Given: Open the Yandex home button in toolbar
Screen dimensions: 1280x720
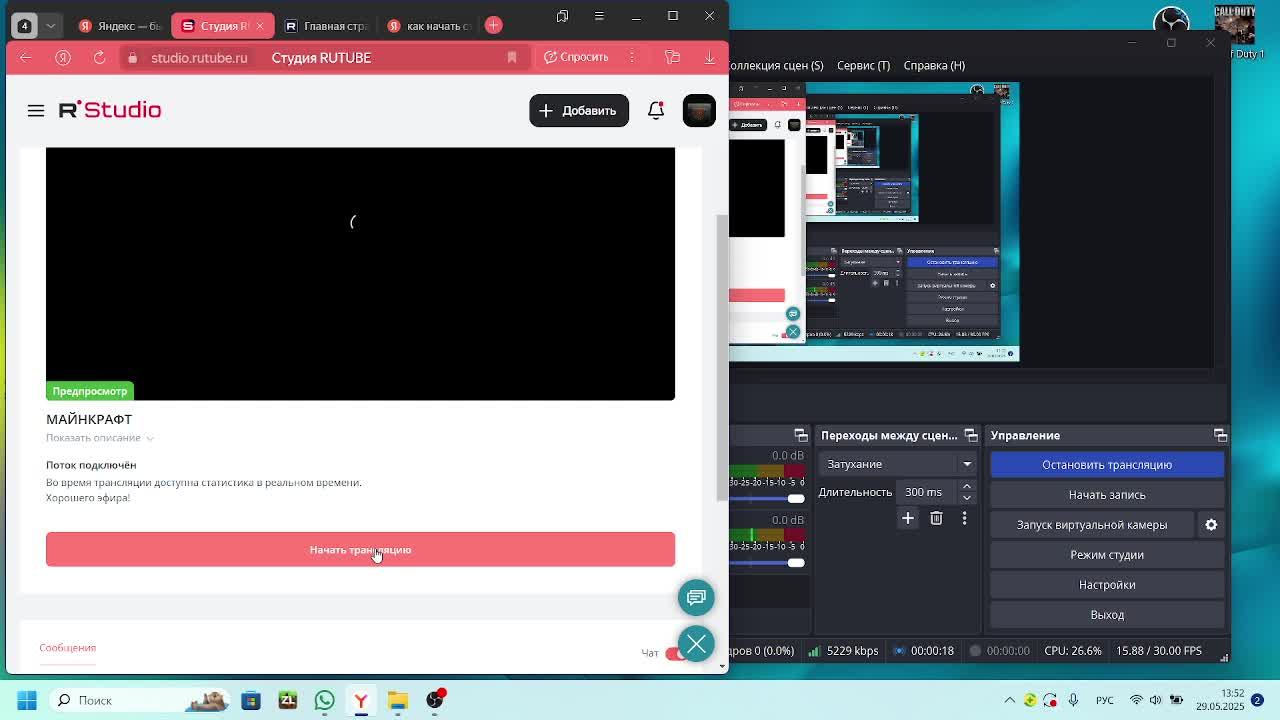Looking at the screenshot, I should click(x=63, y=58).
